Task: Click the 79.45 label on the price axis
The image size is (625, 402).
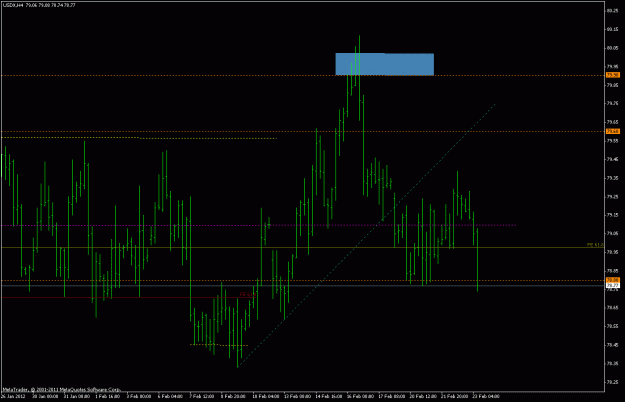Action: 612,159
